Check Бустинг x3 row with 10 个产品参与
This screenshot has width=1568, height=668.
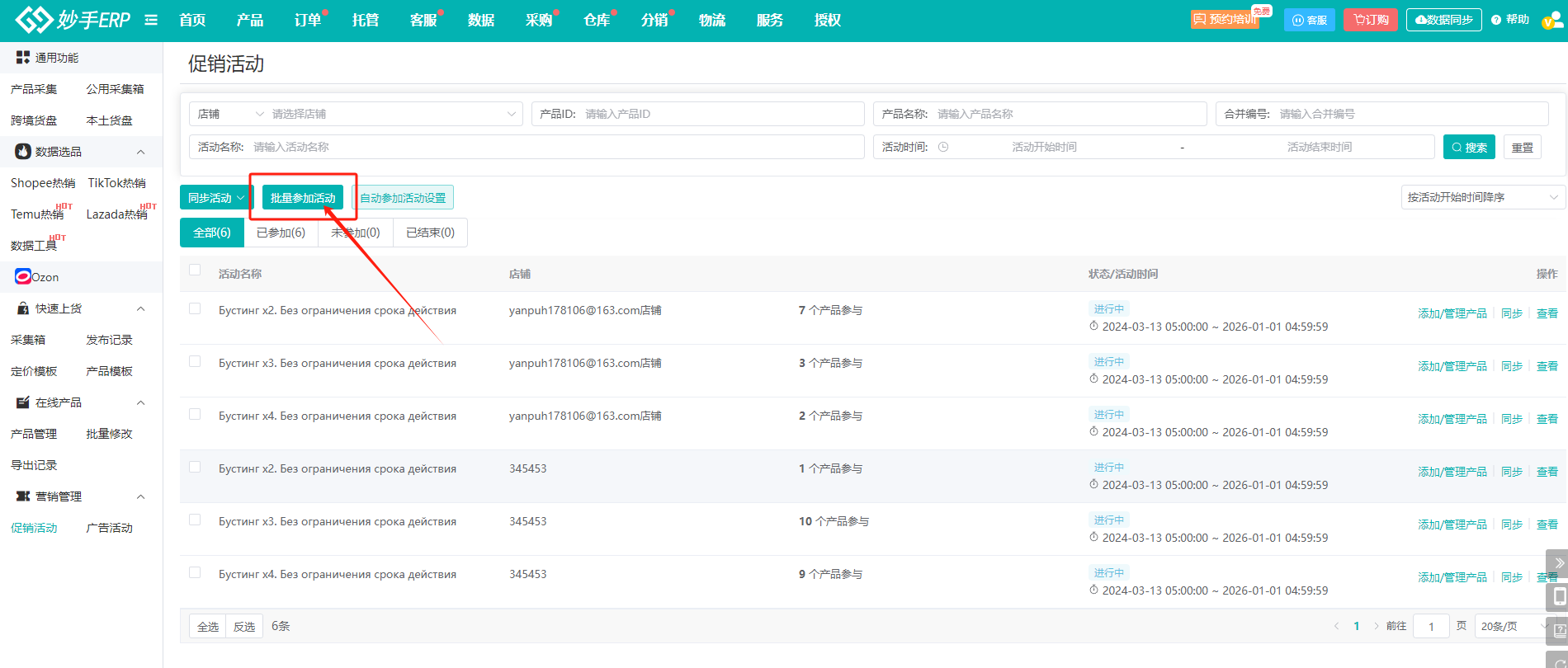tap(195, 520)
